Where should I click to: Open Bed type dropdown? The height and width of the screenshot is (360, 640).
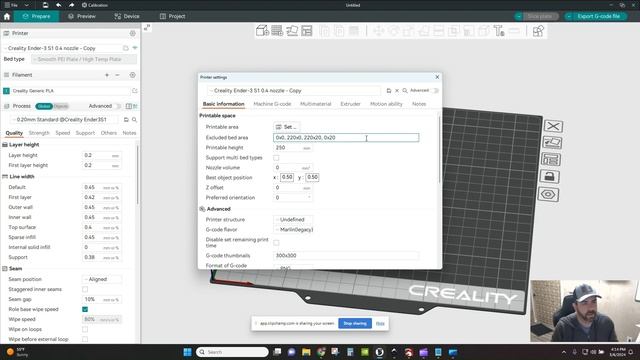84,59
